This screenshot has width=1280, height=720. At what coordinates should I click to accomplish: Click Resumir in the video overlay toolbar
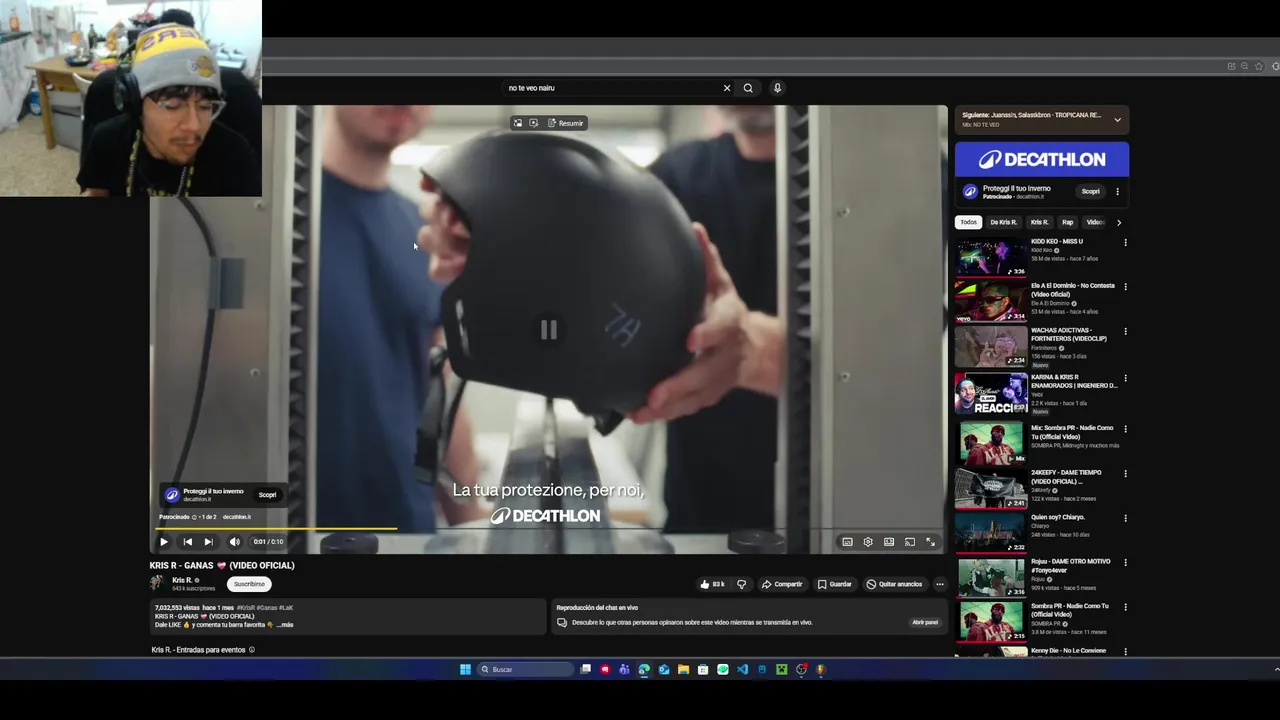566,123
